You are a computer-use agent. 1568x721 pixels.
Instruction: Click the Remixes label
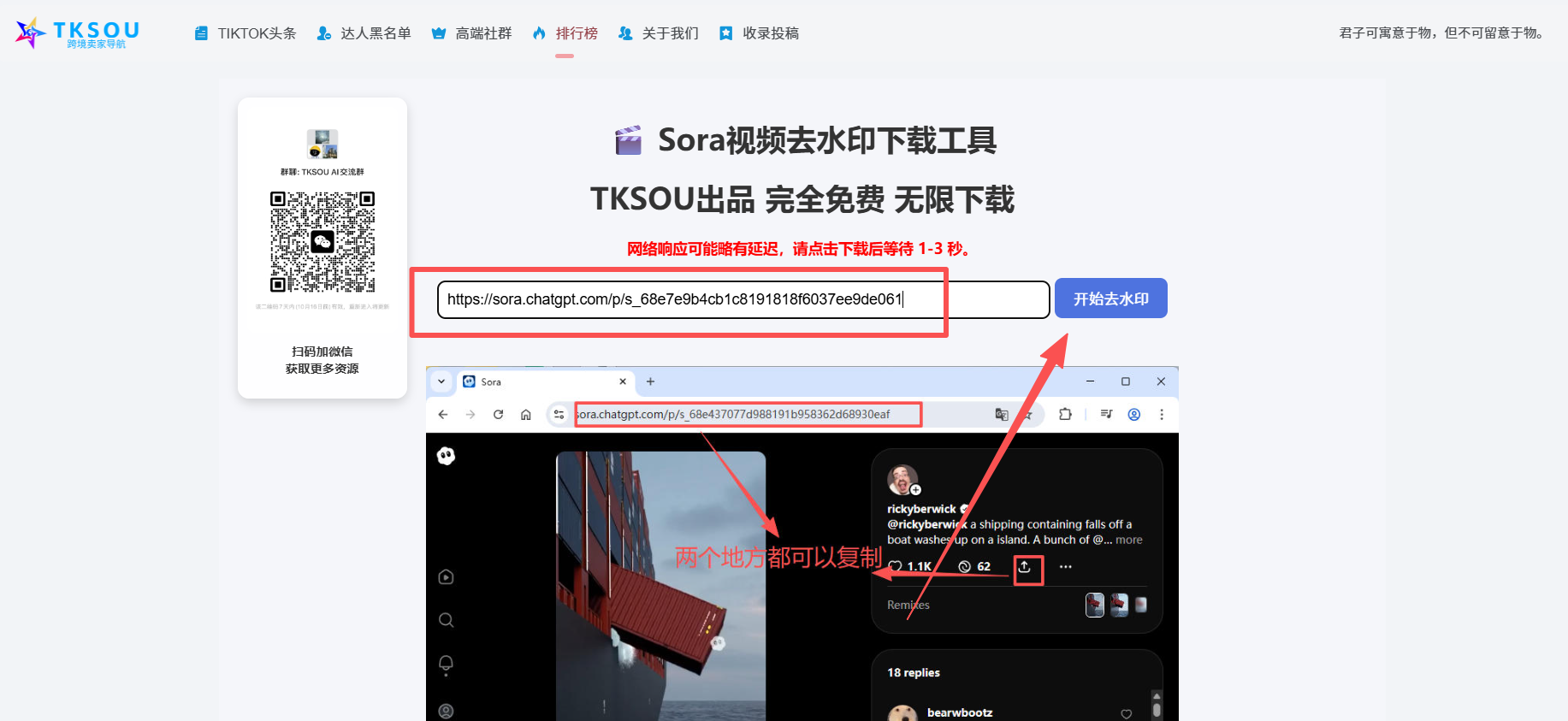908,605
